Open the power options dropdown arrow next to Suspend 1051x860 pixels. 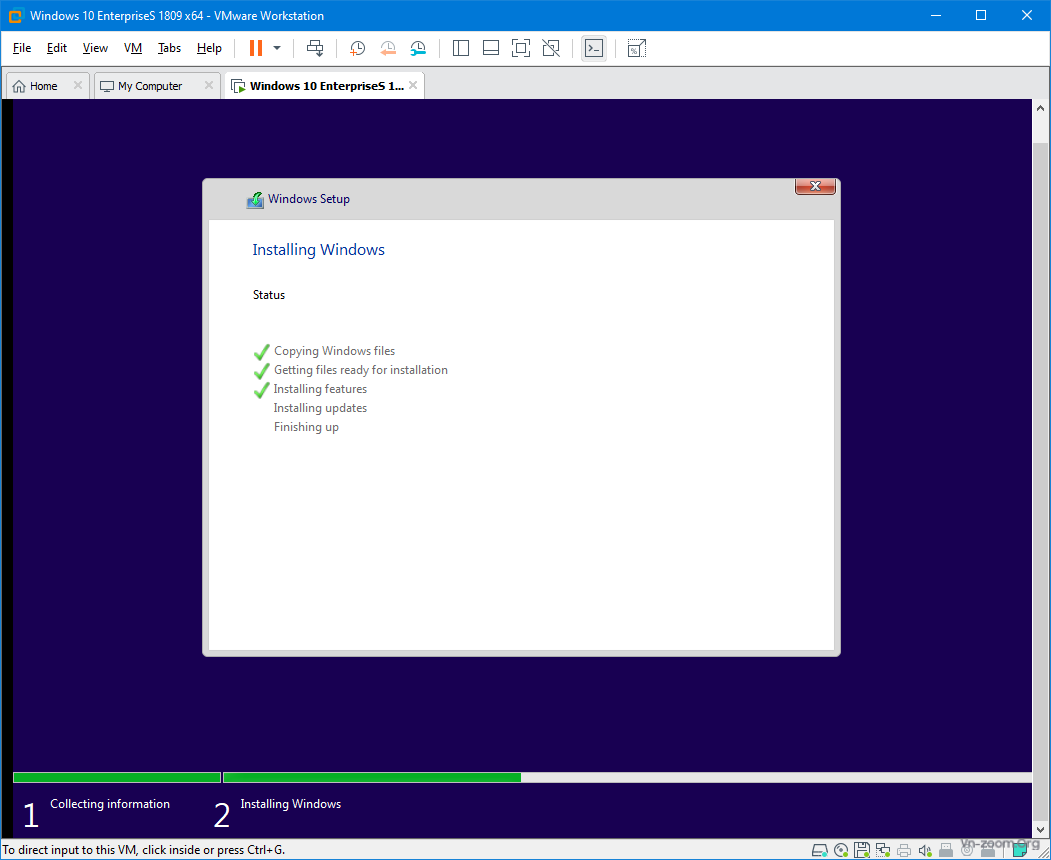click(277, 48)
